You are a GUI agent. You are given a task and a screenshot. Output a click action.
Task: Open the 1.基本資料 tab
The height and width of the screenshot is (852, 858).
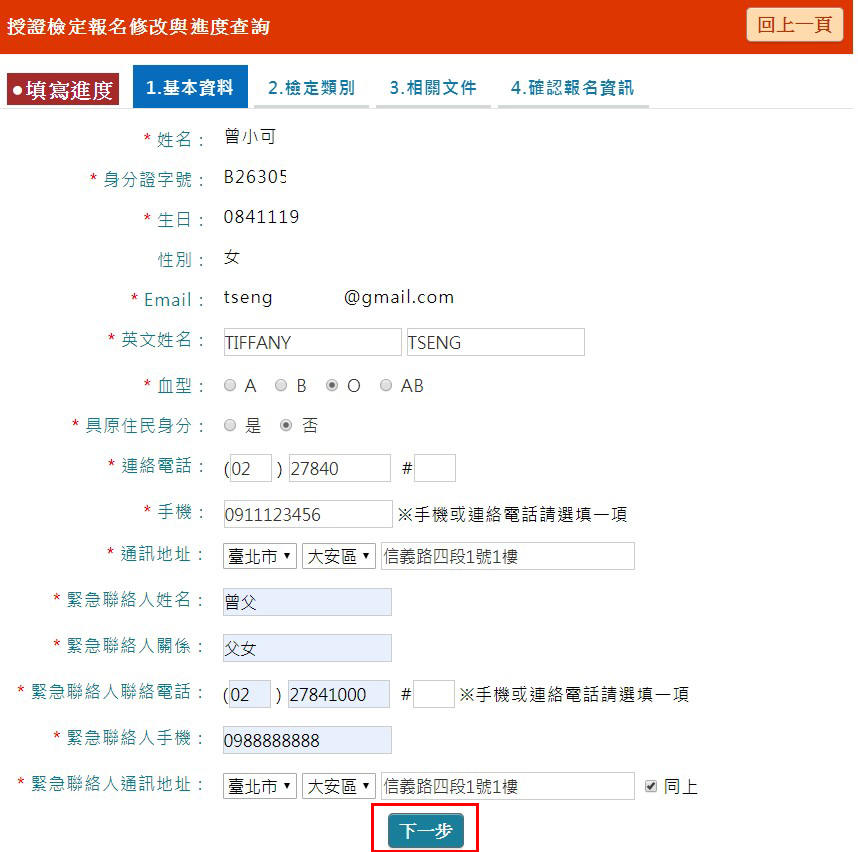(190, 87)
